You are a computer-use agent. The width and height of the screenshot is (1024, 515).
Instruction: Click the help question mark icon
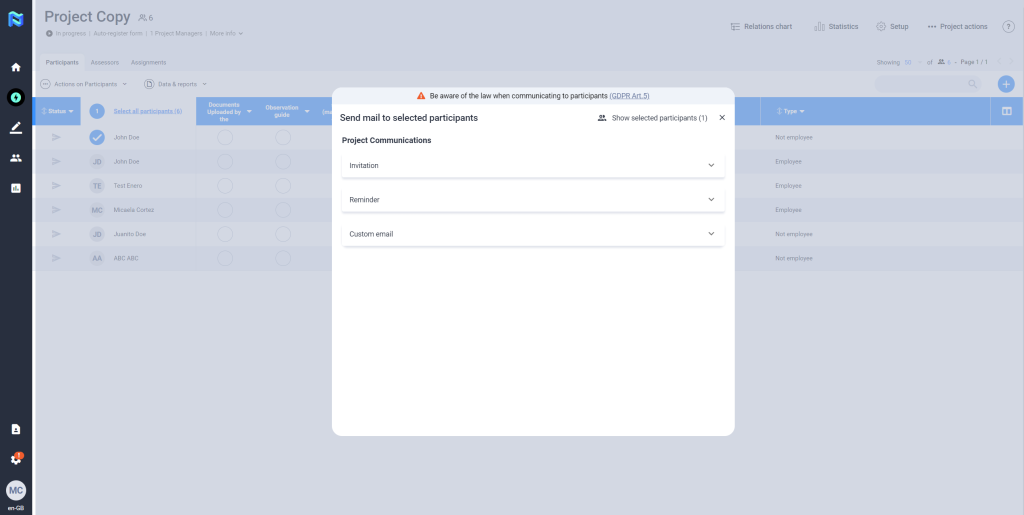coord(1008,26)
